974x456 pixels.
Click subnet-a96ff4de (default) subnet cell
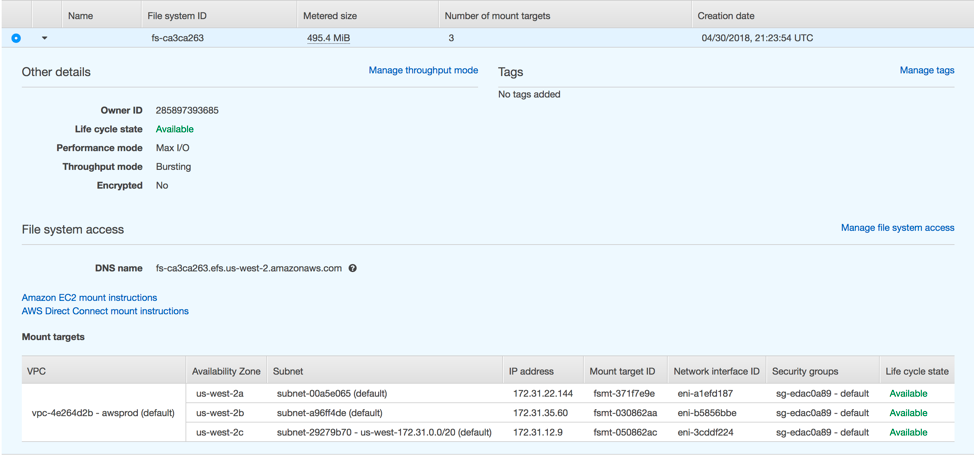click(x=329, y=413)
